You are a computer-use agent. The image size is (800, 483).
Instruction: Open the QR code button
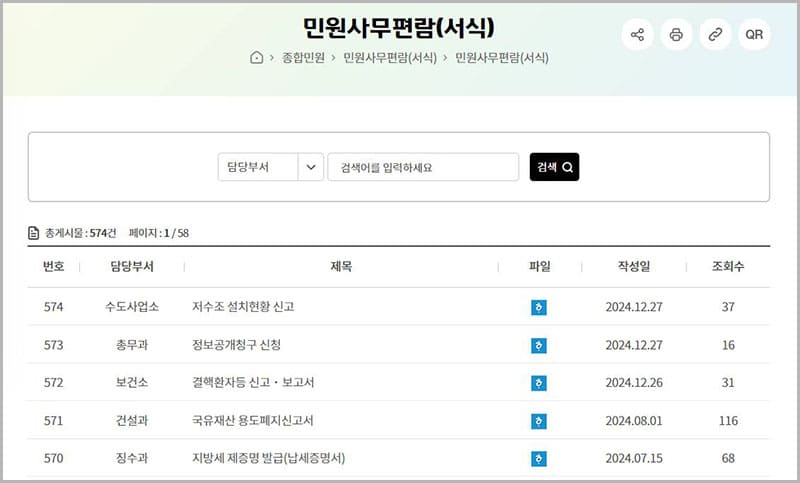click(x=754, y=34)
